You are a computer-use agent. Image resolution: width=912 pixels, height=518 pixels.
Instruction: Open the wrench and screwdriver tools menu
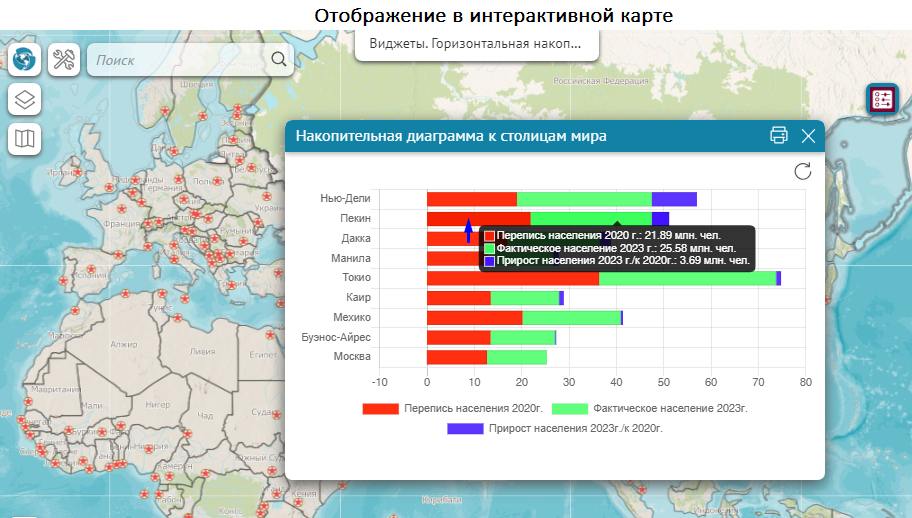click(65, 60)
